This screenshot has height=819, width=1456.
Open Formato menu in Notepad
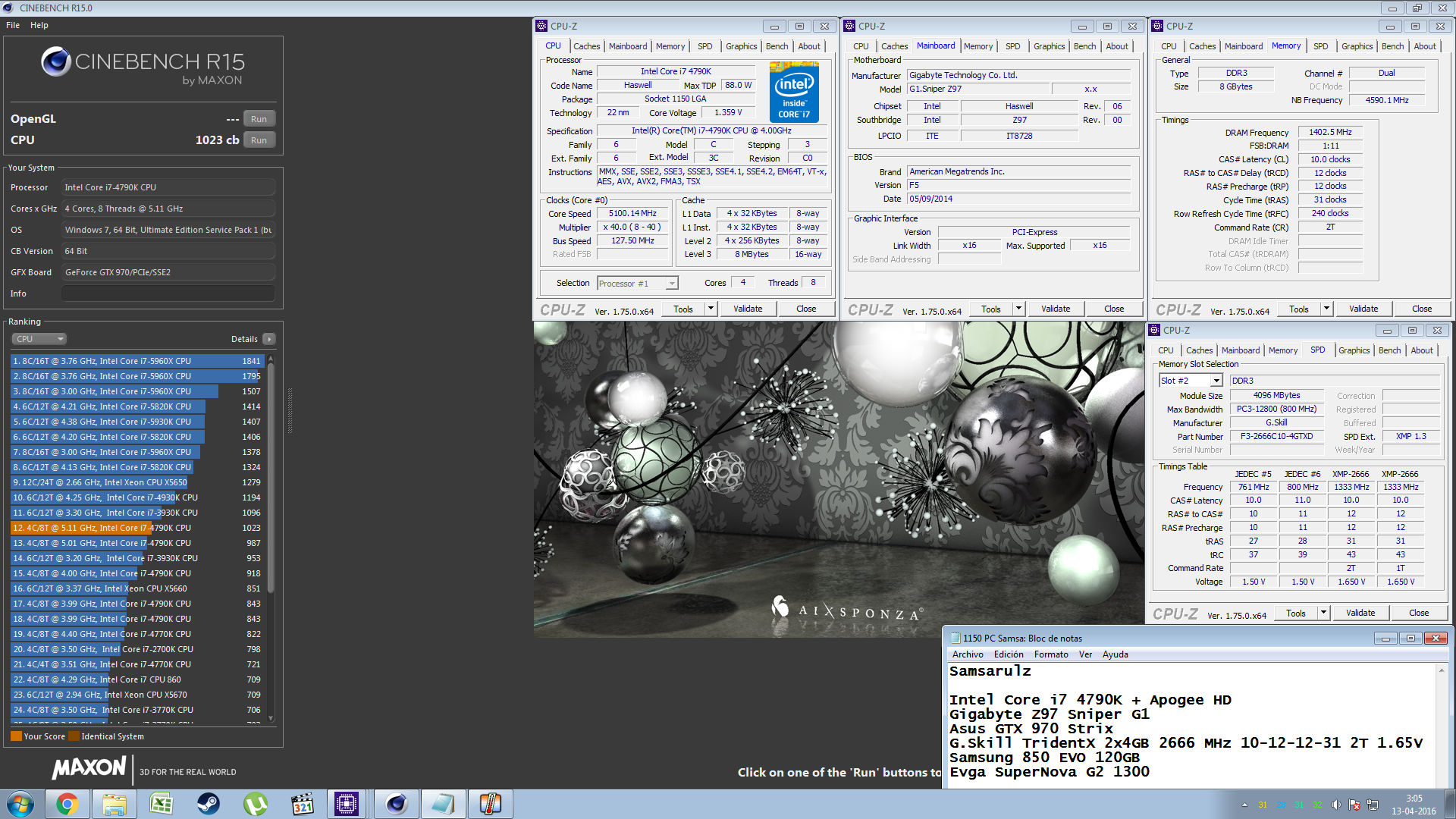point(1051,654)
